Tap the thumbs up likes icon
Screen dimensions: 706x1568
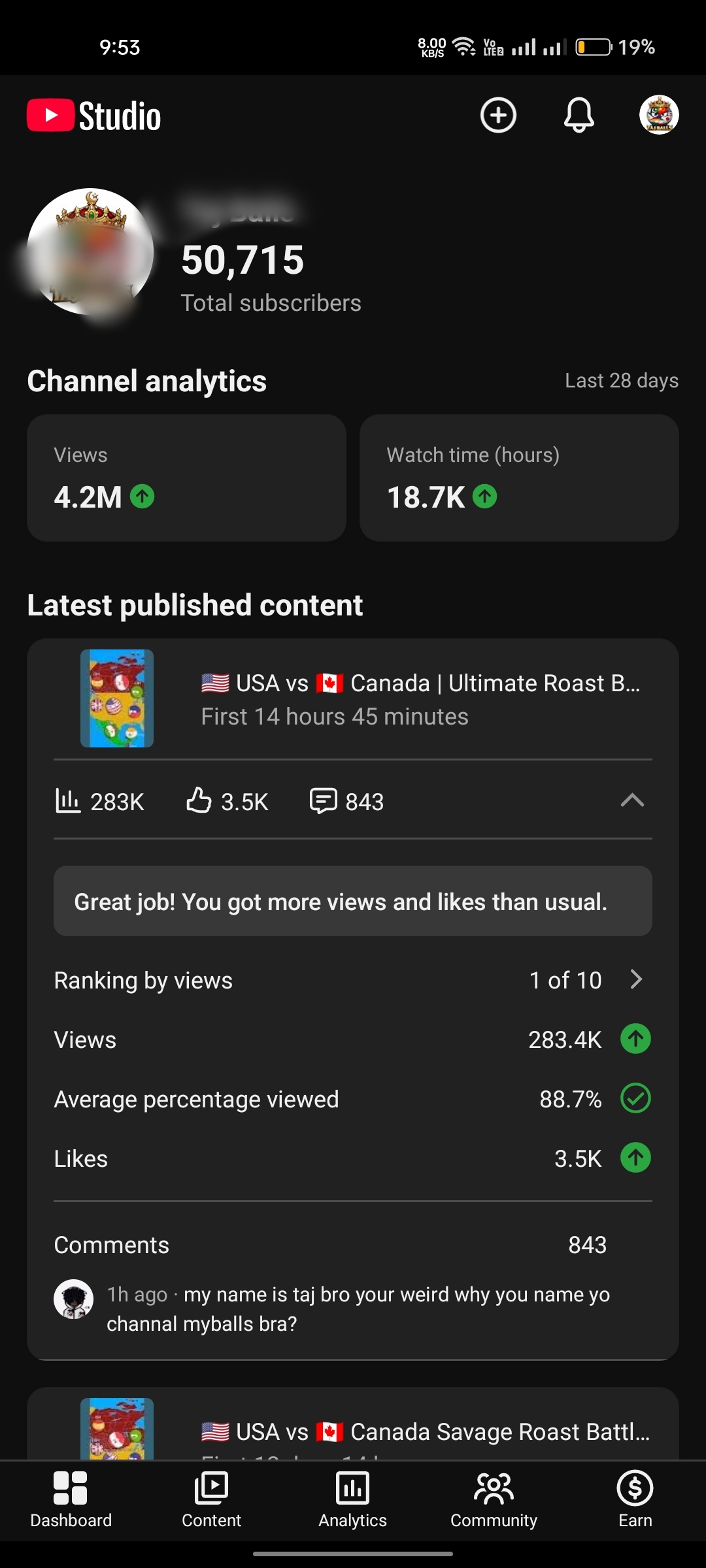pyautogui.click(x=199, y=800)
